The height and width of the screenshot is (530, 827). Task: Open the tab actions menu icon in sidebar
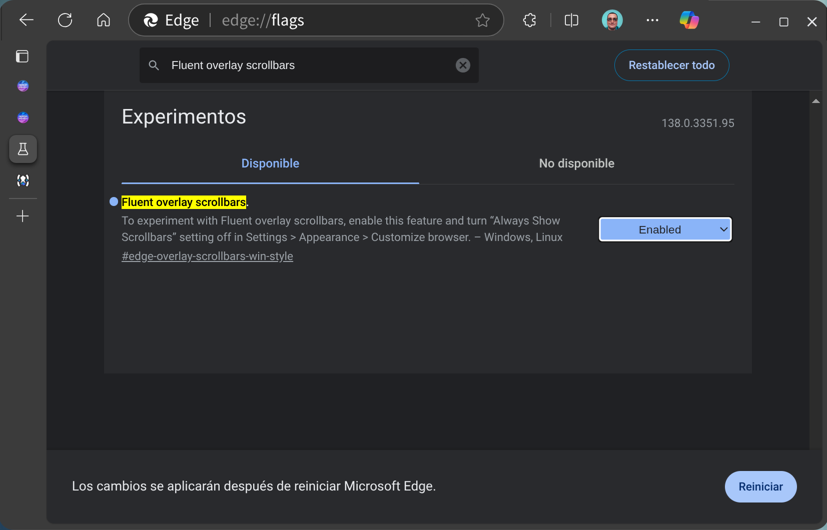[x=22, y=56]
